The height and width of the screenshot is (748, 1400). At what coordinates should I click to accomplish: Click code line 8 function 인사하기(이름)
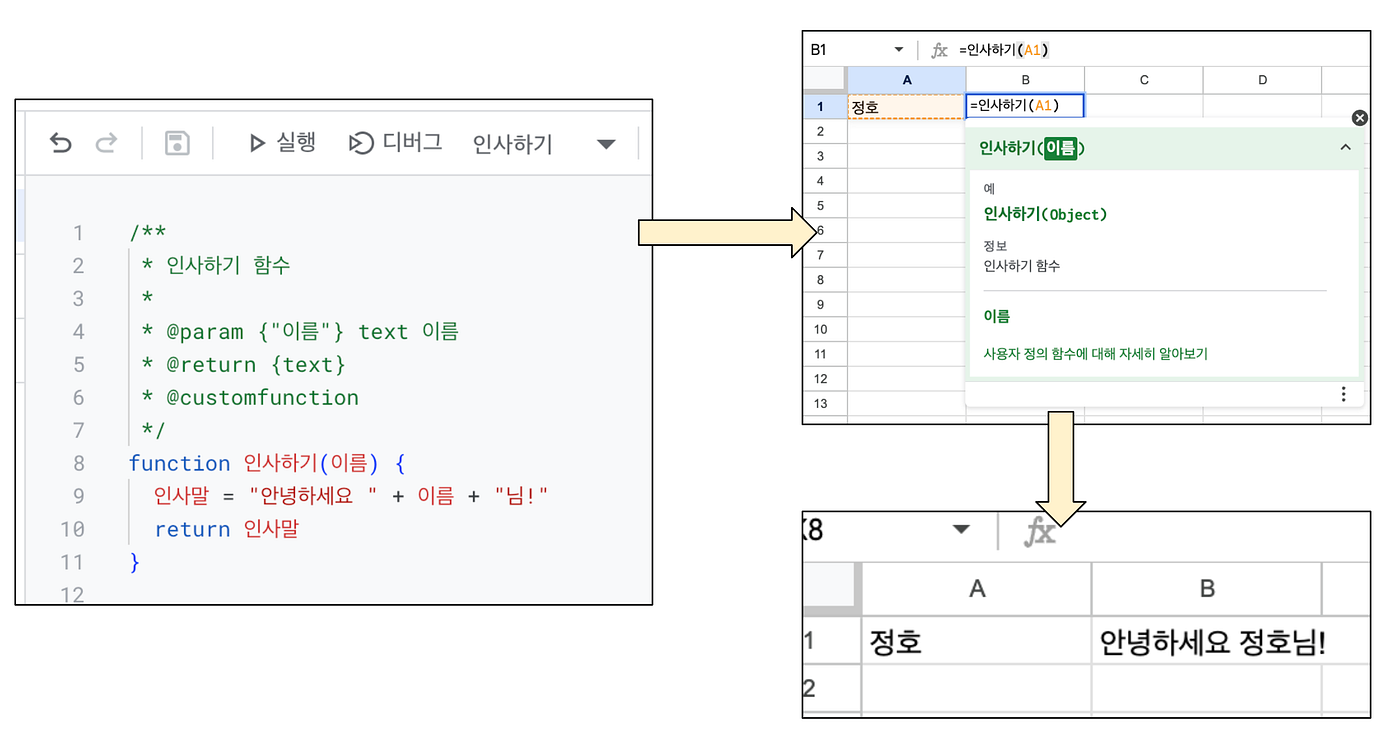[267, 463]
